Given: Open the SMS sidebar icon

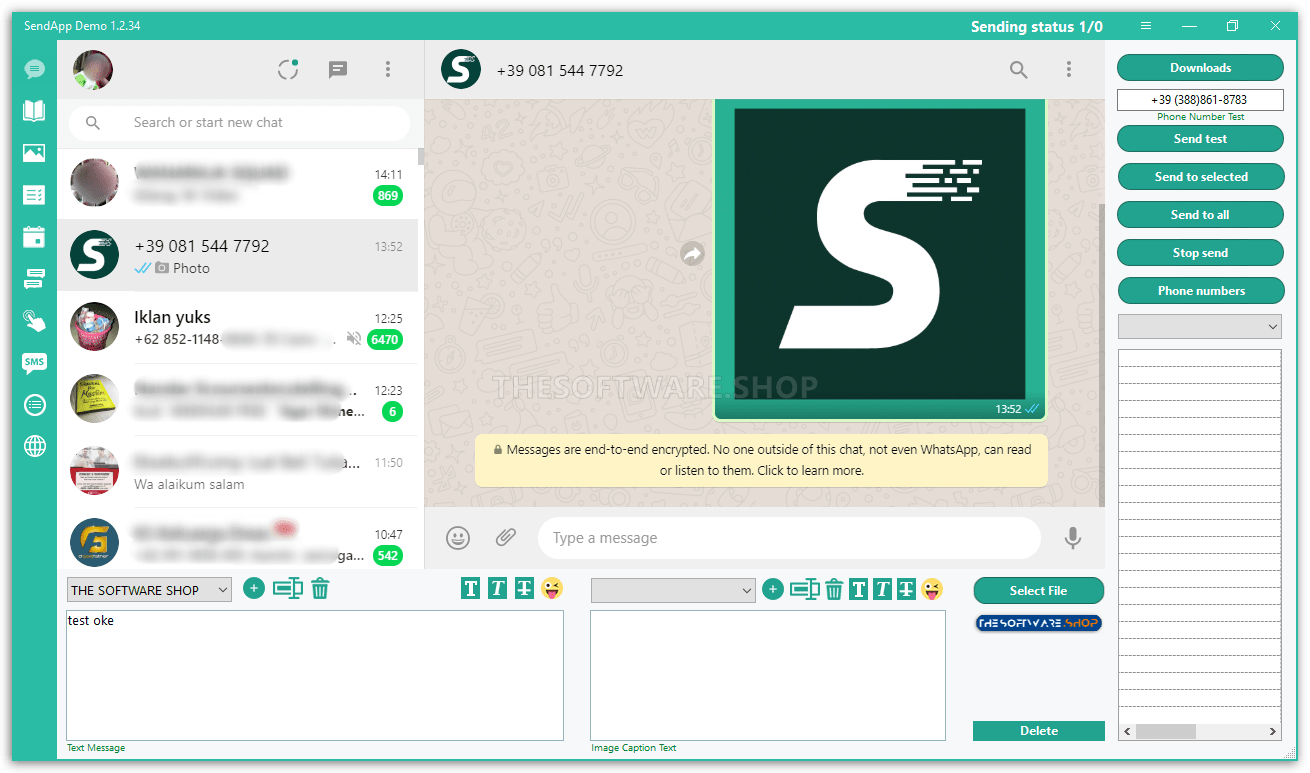Looking at the screenshot, I should click(x=35, y=363).
